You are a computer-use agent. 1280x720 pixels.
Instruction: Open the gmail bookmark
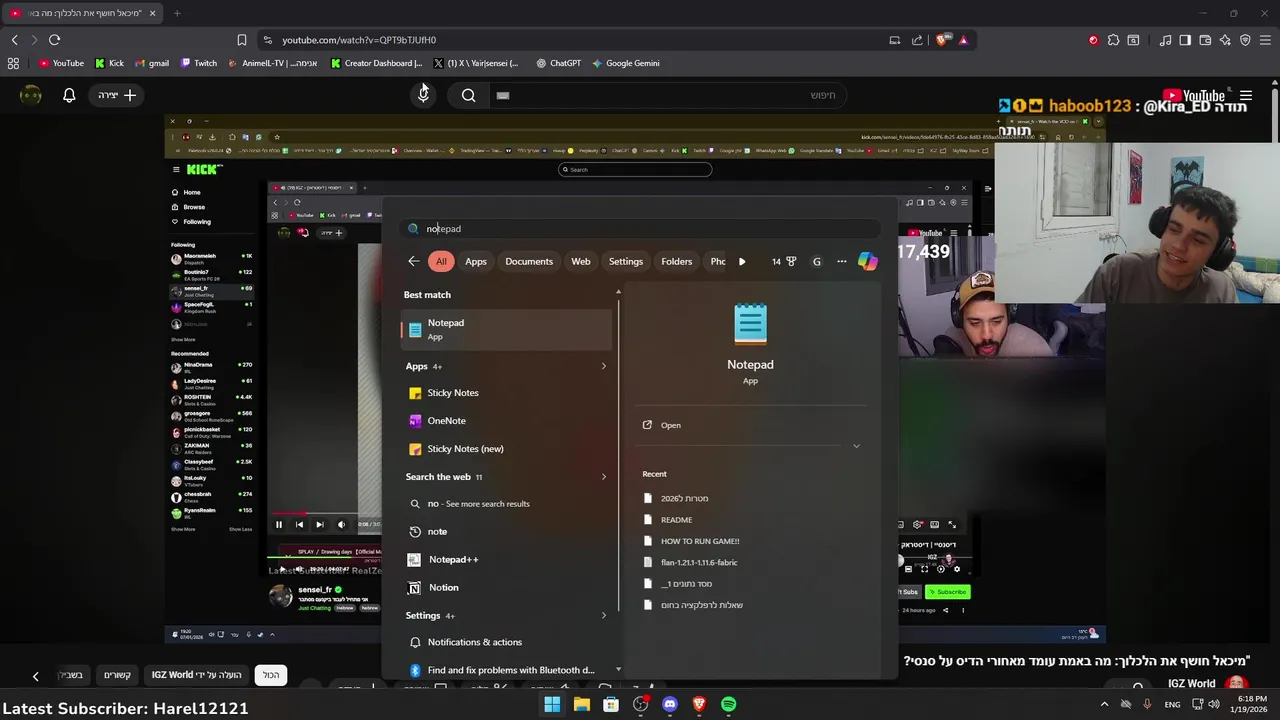pyautogui.click(x=152, y=63)
